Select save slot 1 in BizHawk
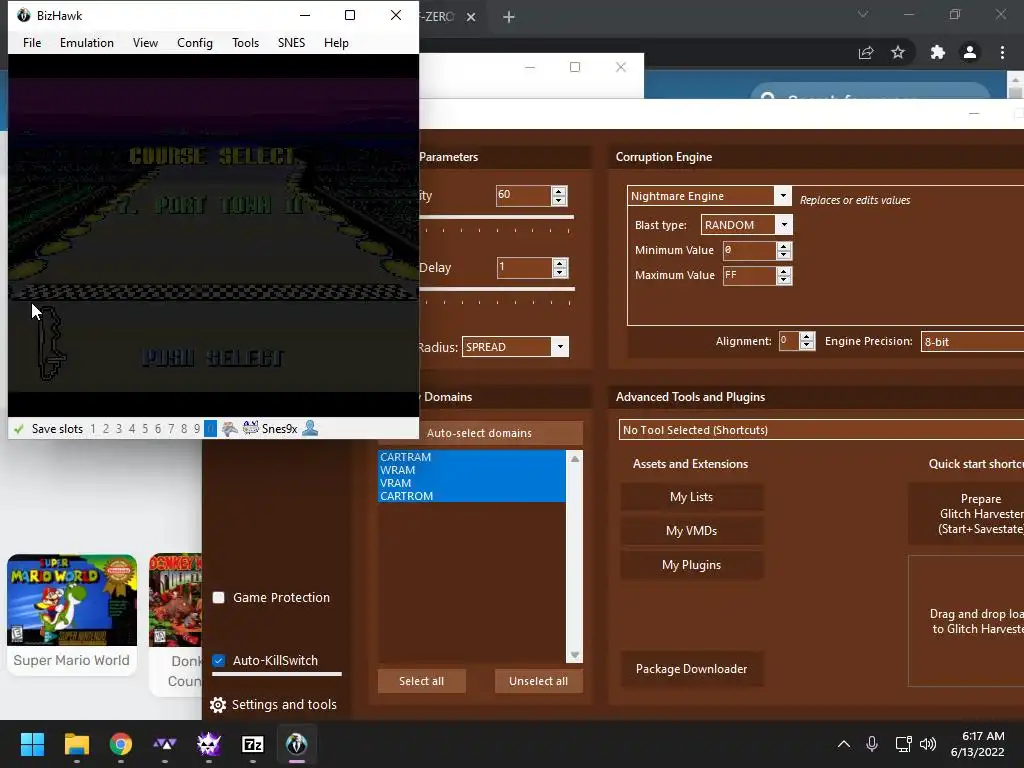 coord(93,428)
